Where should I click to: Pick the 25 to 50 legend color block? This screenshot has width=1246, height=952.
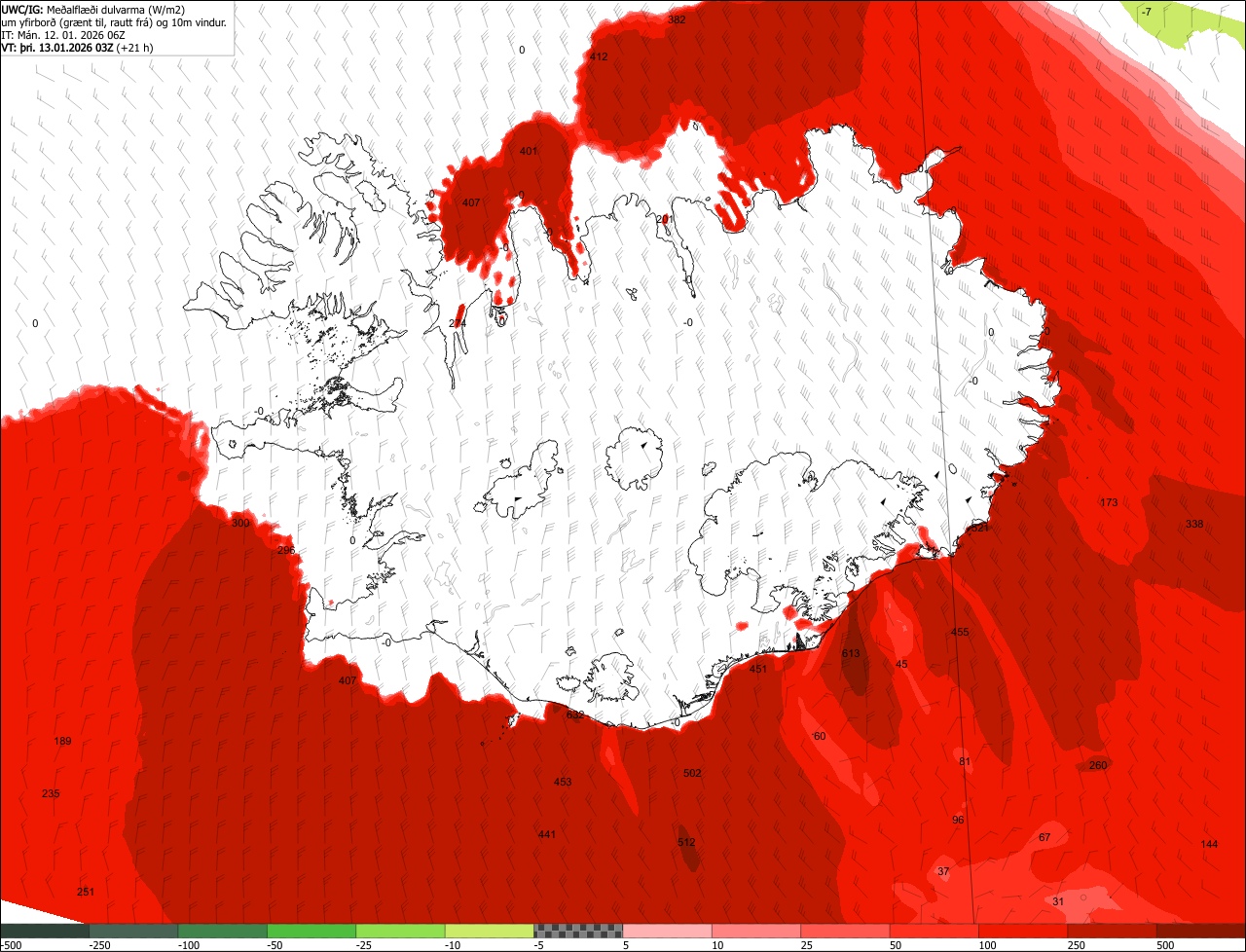tap(845, 931)
